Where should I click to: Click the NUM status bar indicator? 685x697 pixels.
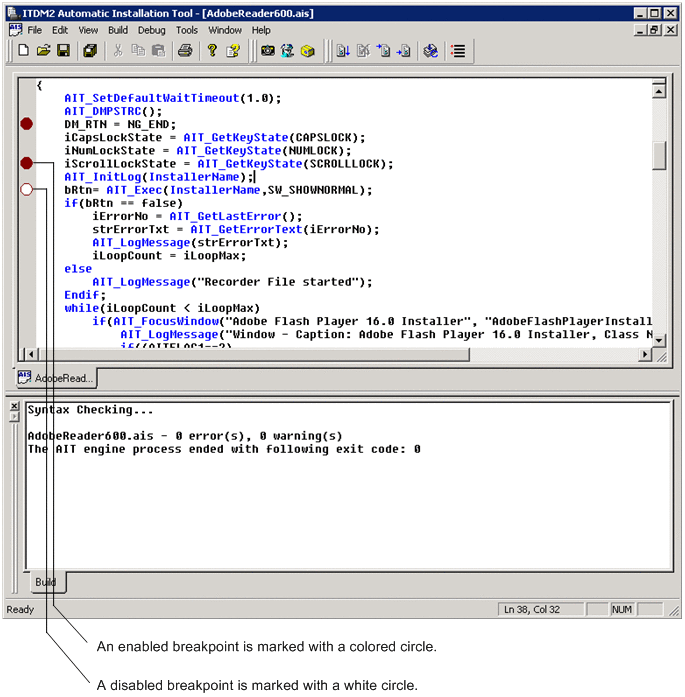(x=621, y=609)
